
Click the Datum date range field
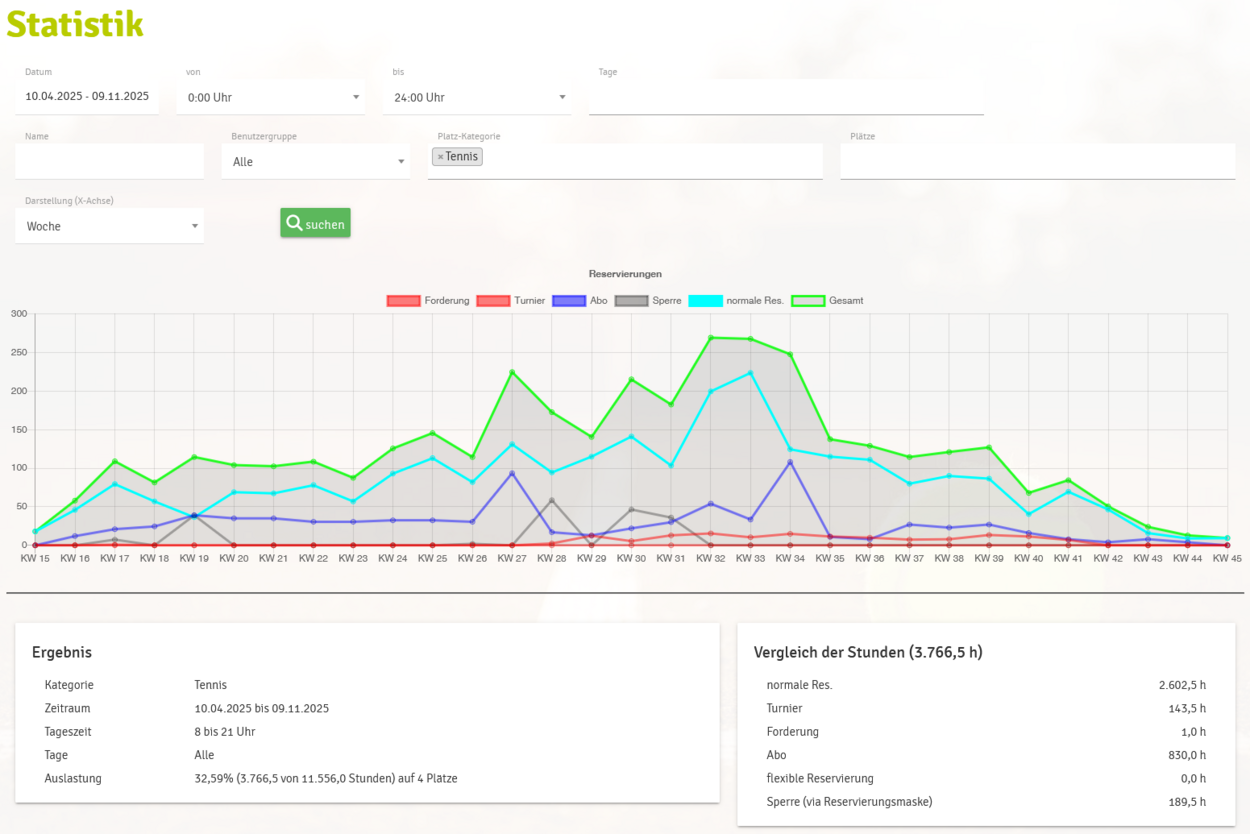click(x=87, y=97)
